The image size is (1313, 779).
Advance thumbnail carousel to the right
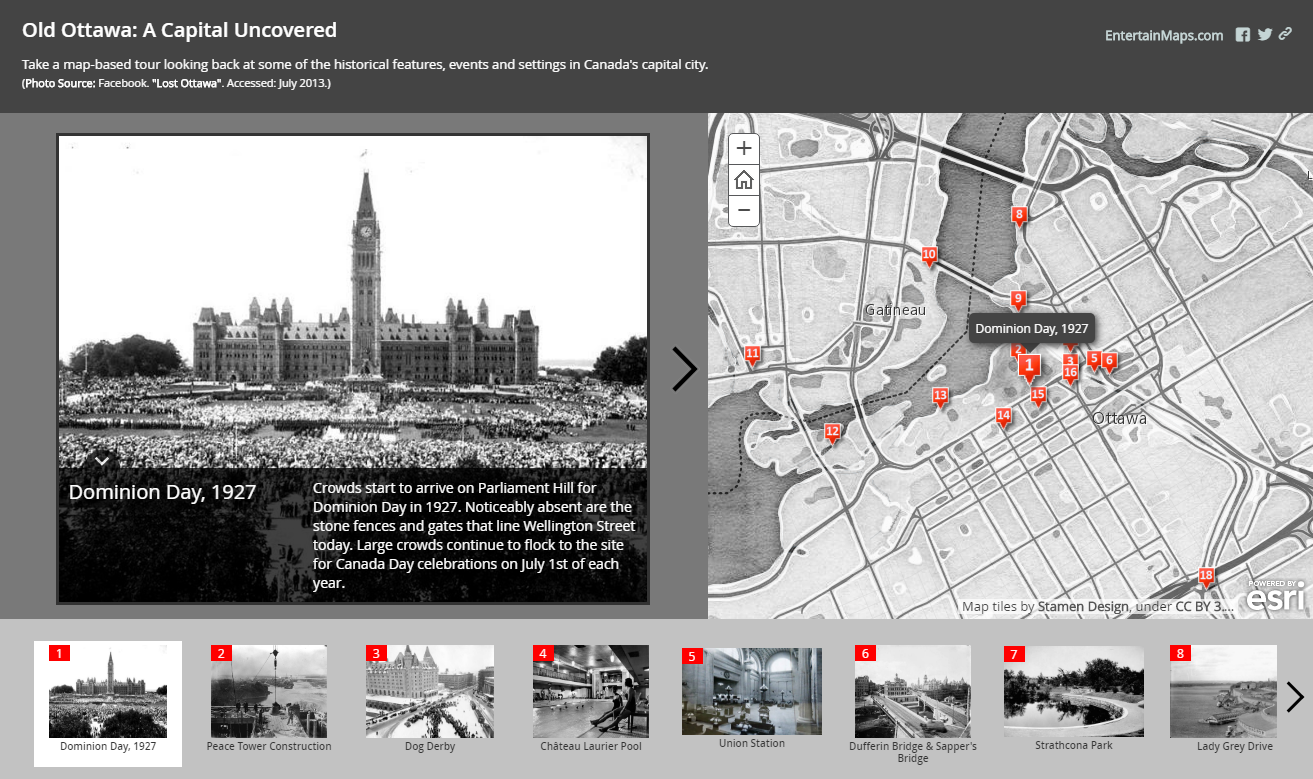coord(1295,697)
